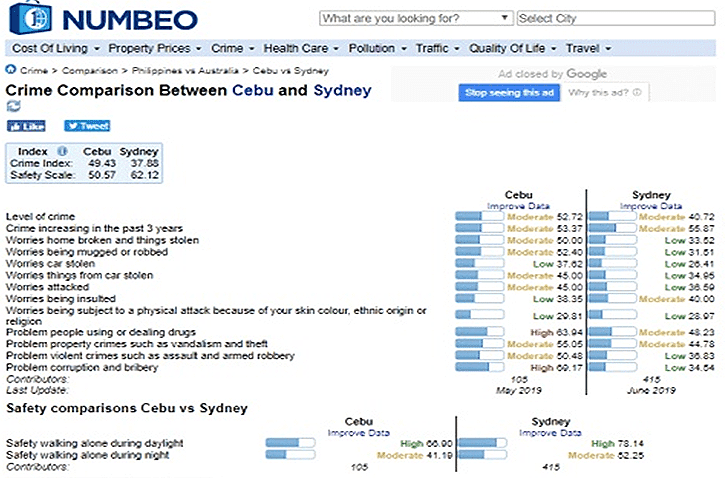Click the Sydney link in the page title
The image size is (725, 478).
[x=342, y=91]
